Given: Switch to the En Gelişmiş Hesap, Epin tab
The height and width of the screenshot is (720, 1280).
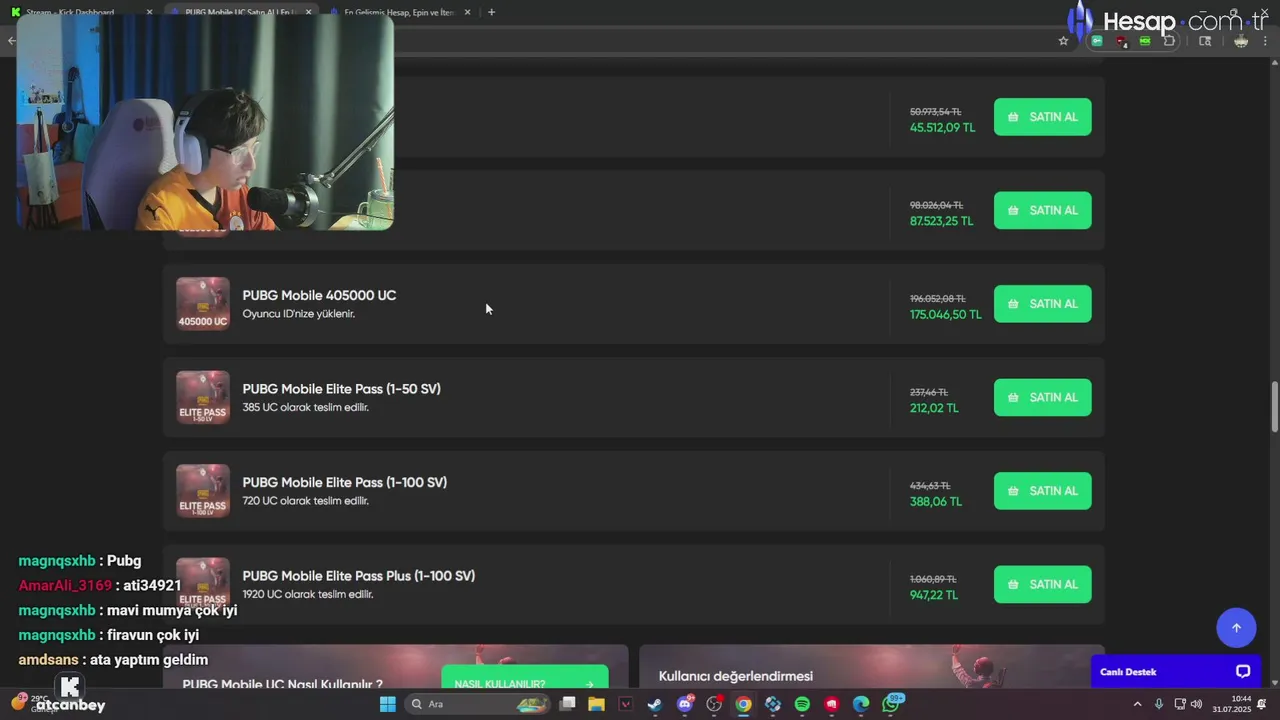Looking at the screenshot, I should click(398, 12).
